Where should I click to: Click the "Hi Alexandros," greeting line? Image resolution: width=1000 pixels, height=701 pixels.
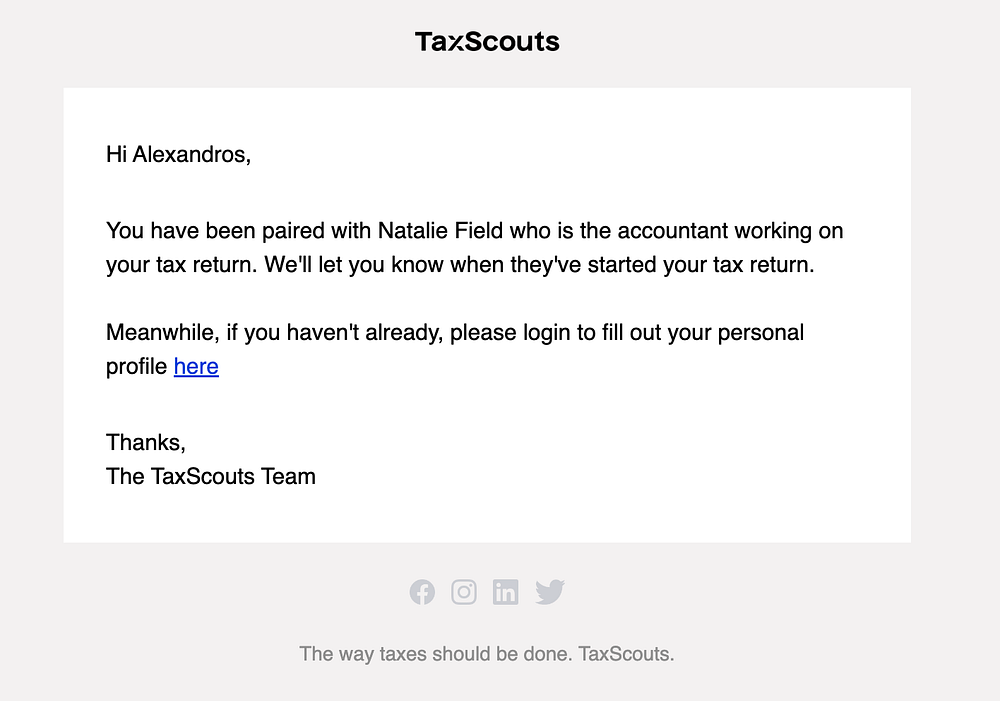(178, 154)
